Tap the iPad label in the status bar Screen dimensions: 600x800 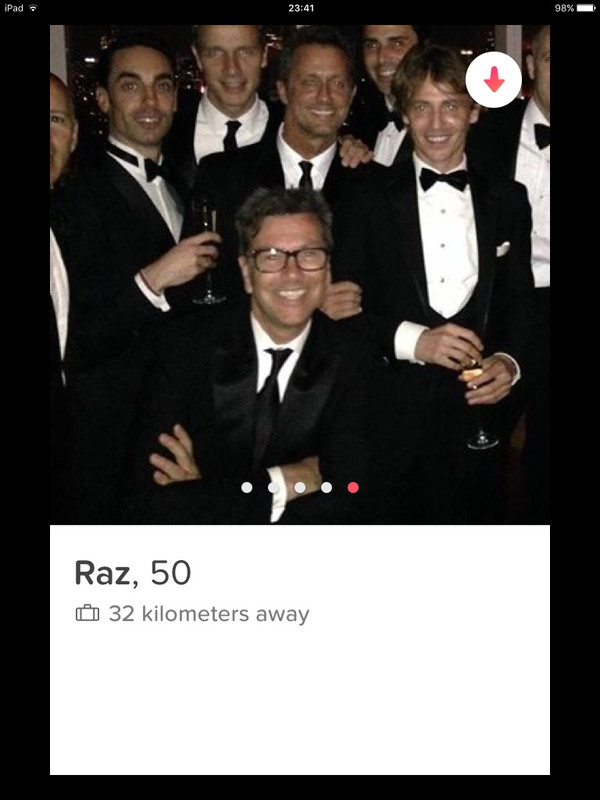click(14, 8)
